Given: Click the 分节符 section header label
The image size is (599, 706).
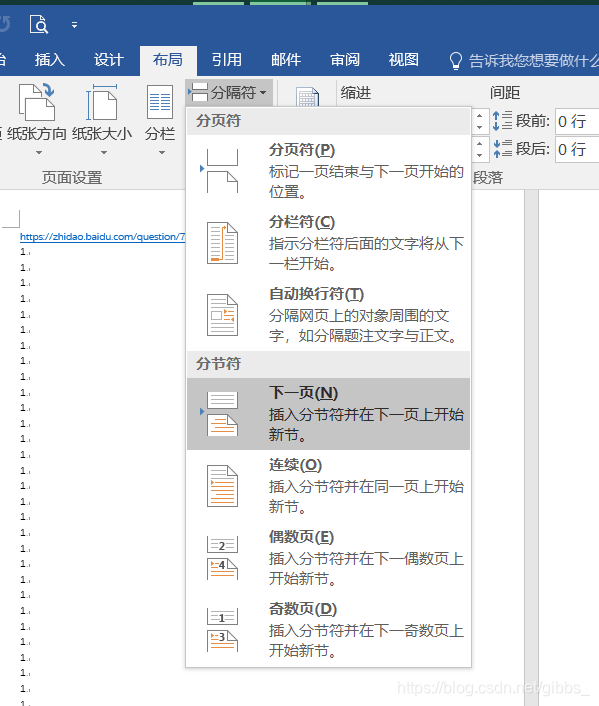Looking at the screenshot, I should pyautogui.click(x=218, y=363).
